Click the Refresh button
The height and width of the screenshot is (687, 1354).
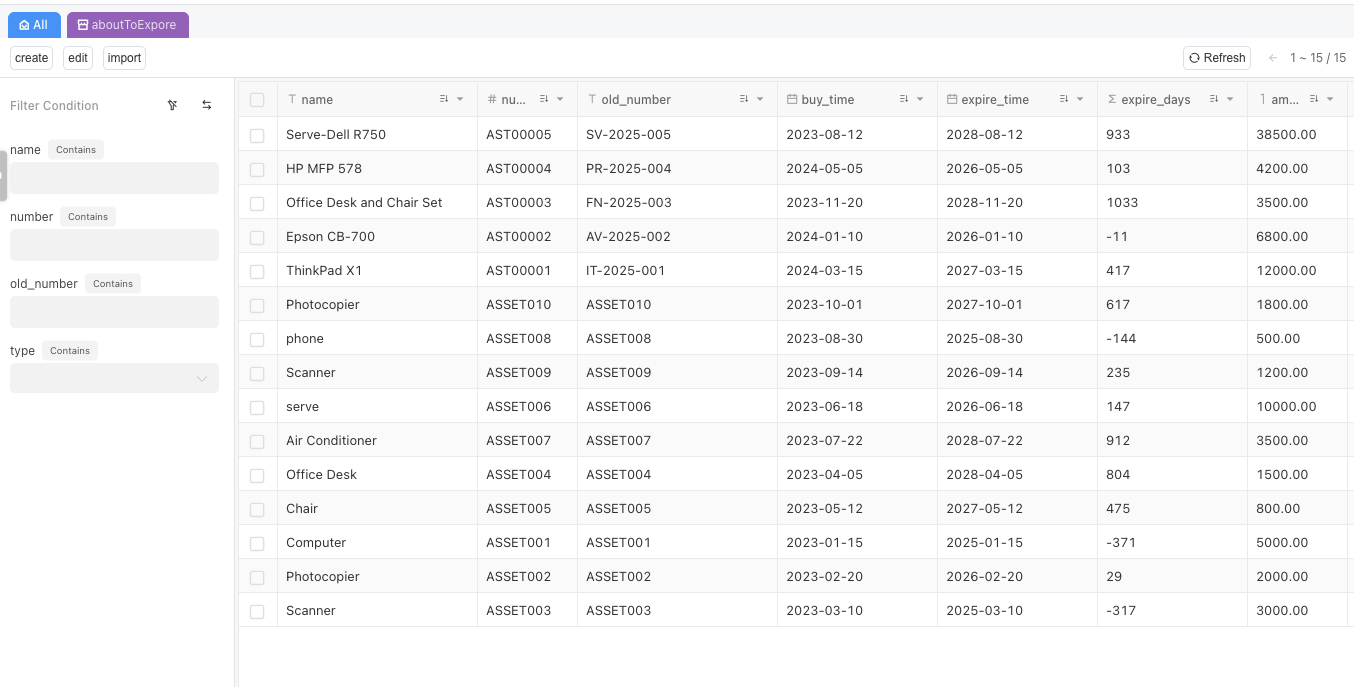[x=1216, y=58]
